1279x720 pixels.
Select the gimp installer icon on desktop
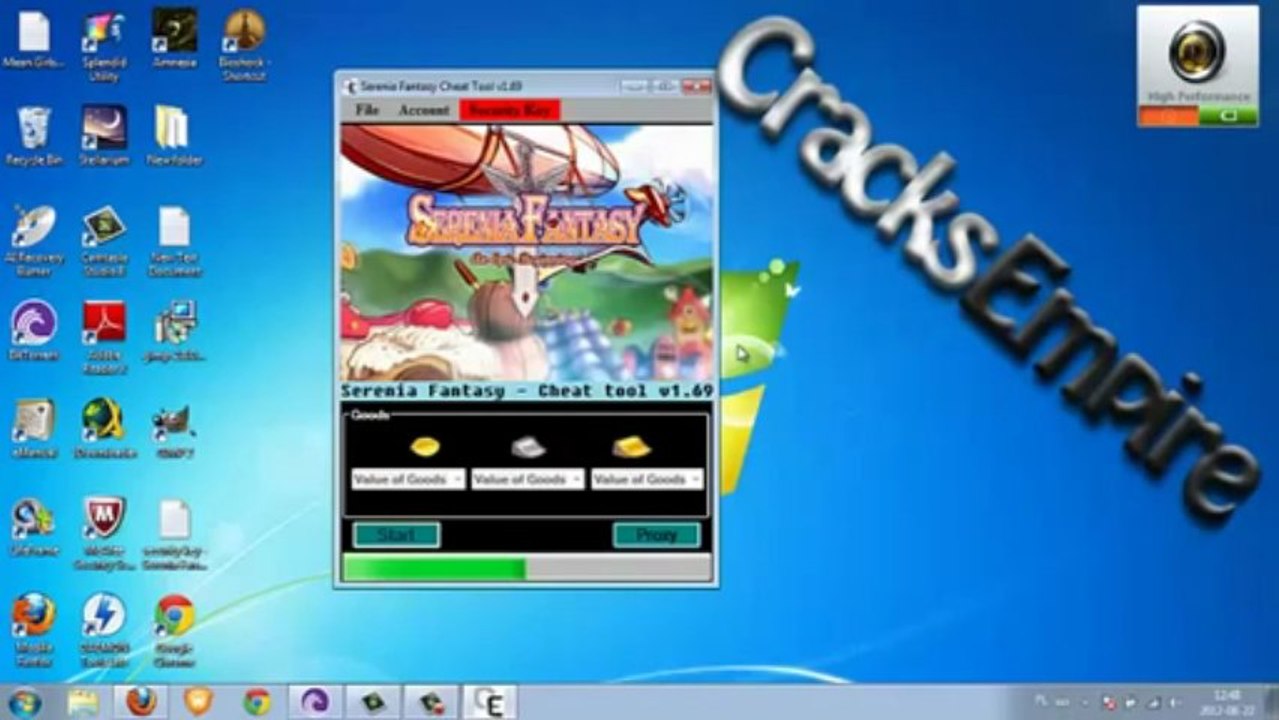coord(175,332)
